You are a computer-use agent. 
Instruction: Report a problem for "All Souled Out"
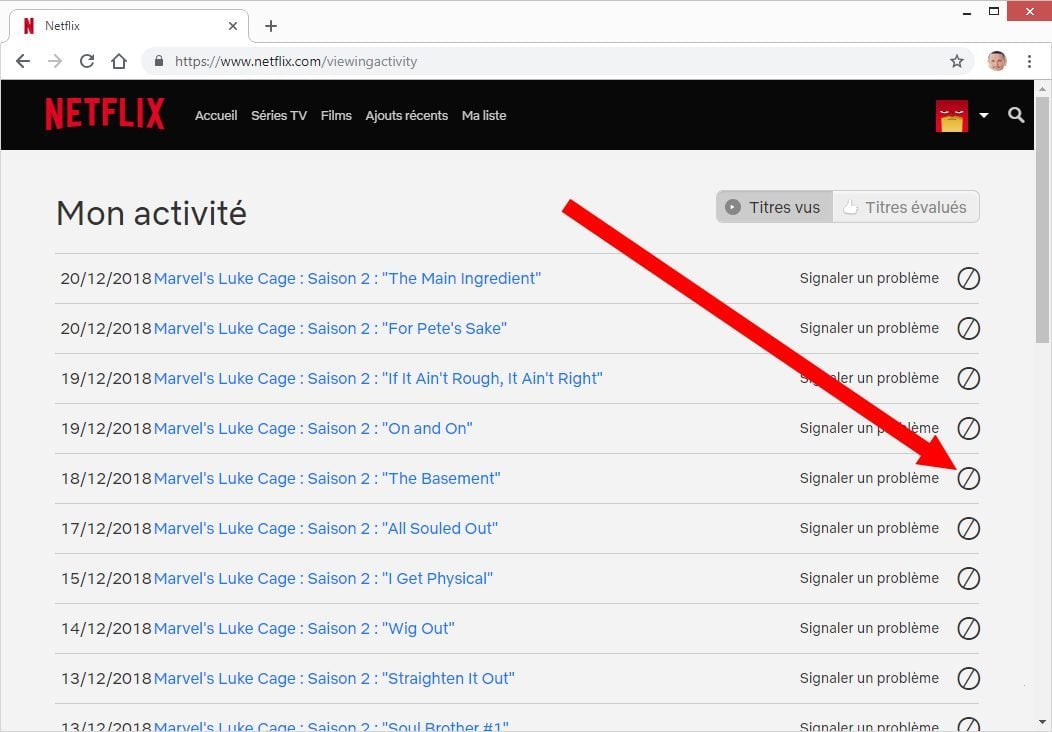click(869, 528)
